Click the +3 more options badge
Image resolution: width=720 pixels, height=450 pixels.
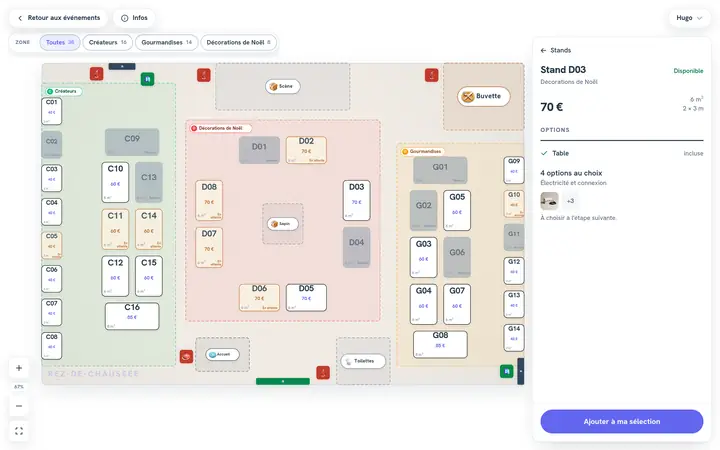570,201
